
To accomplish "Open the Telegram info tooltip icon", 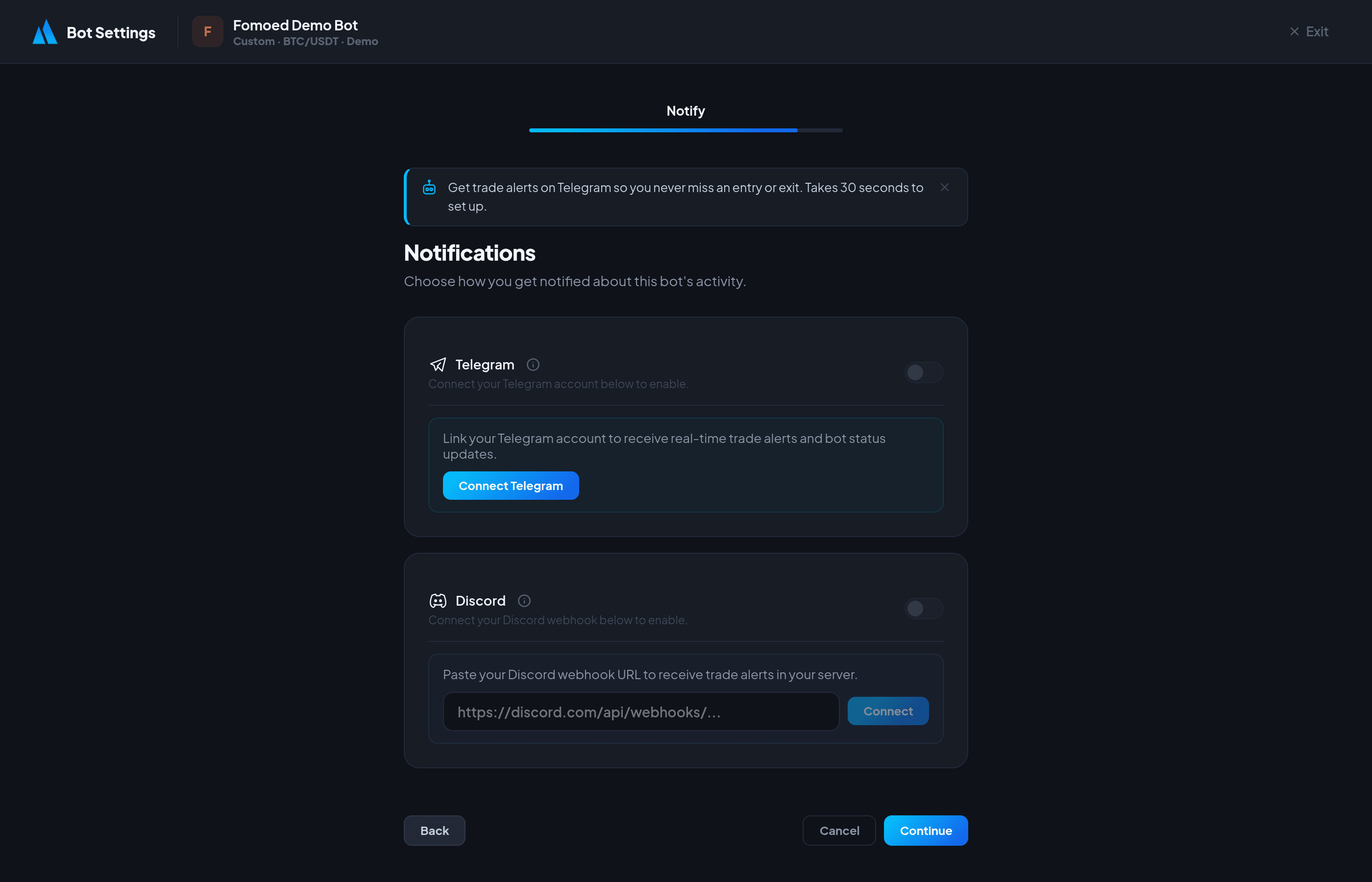I will 533,365.
